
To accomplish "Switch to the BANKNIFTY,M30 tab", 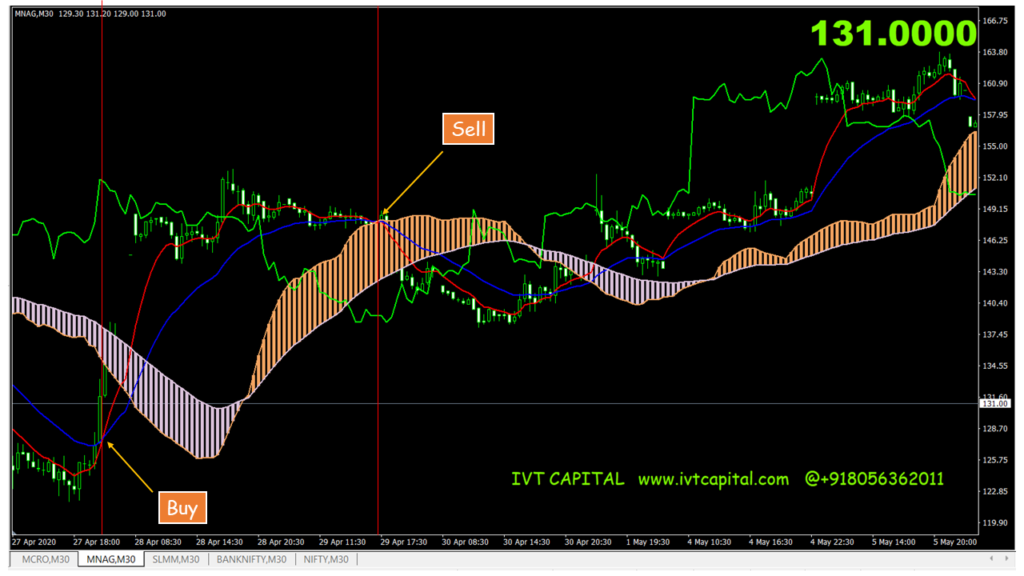I will pyautogui.click(x=251, y=560).
